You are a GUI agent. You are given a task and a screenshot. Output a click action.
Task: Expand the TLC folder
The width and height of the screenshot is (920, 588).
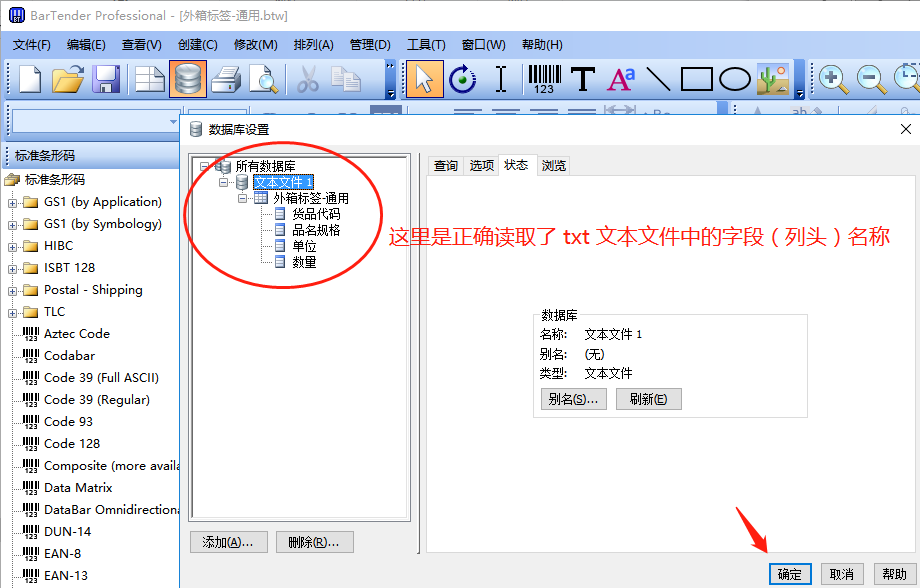point(12,313)
